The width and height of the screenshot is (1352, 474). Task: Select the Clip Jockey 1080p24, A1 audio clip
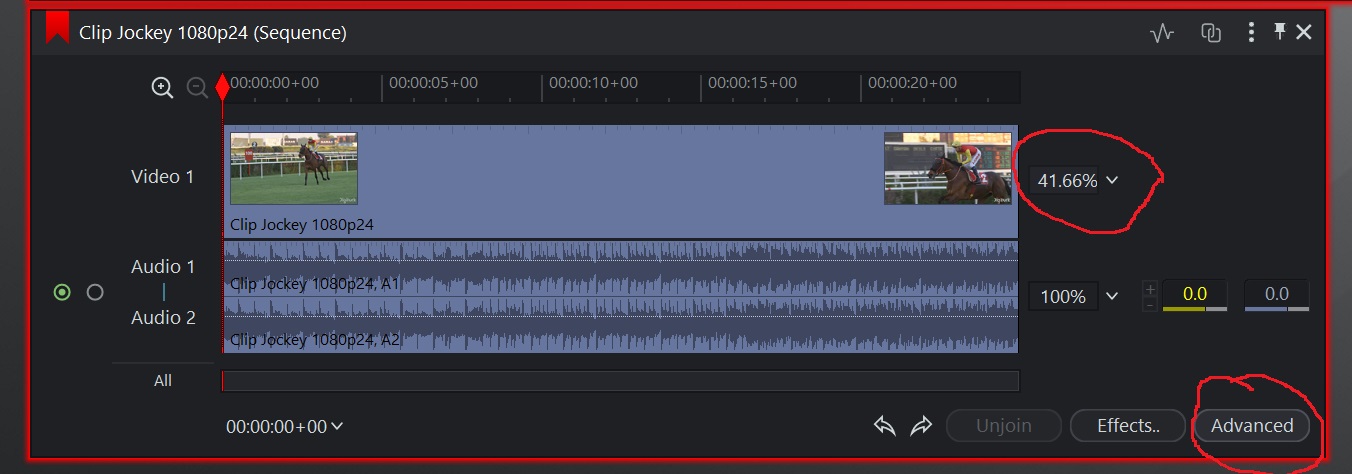click(620, 268)
